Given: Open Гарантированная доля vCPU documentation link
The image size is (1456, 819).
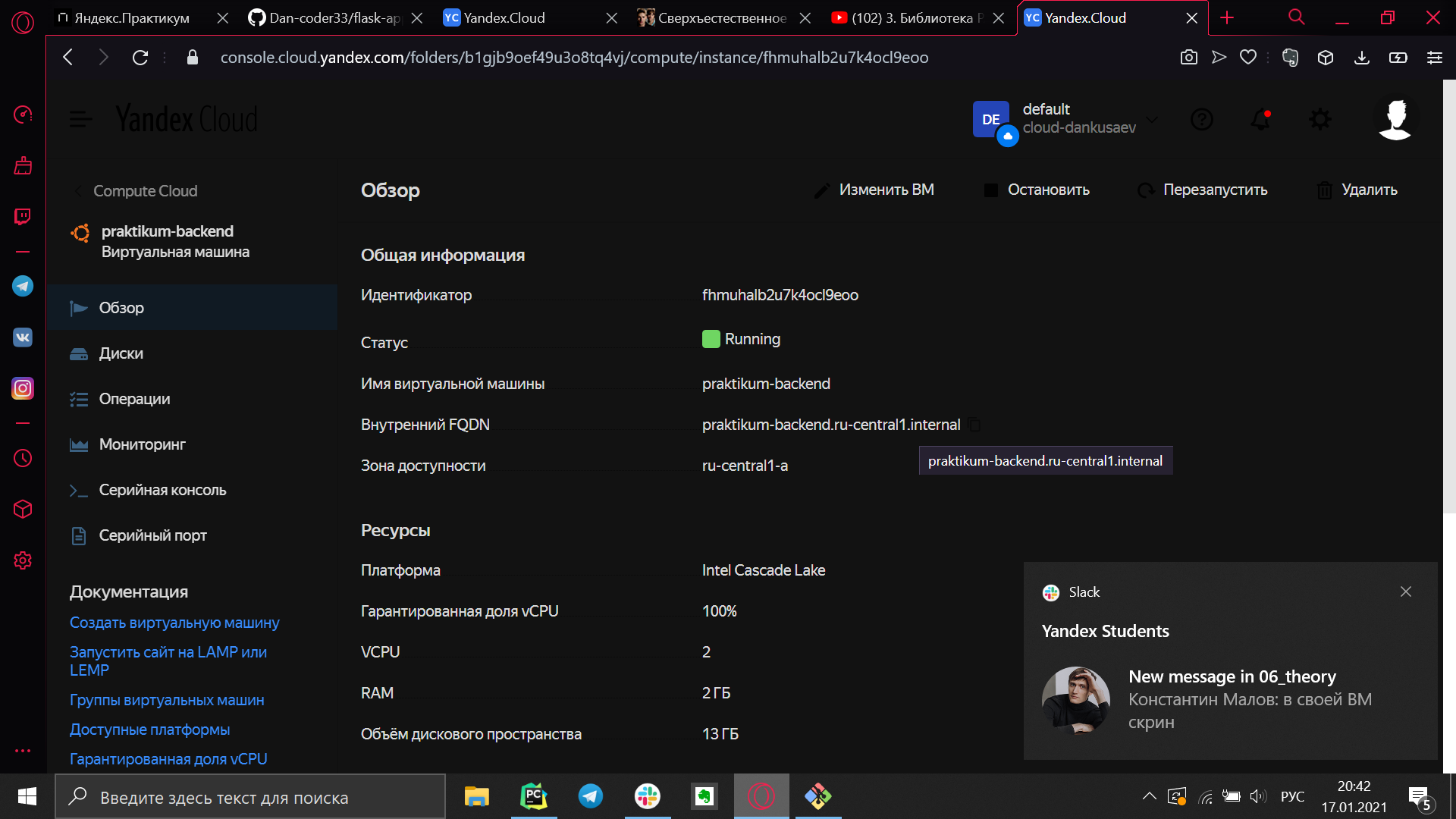Looking at the screenshot, I should click(168, 759).
